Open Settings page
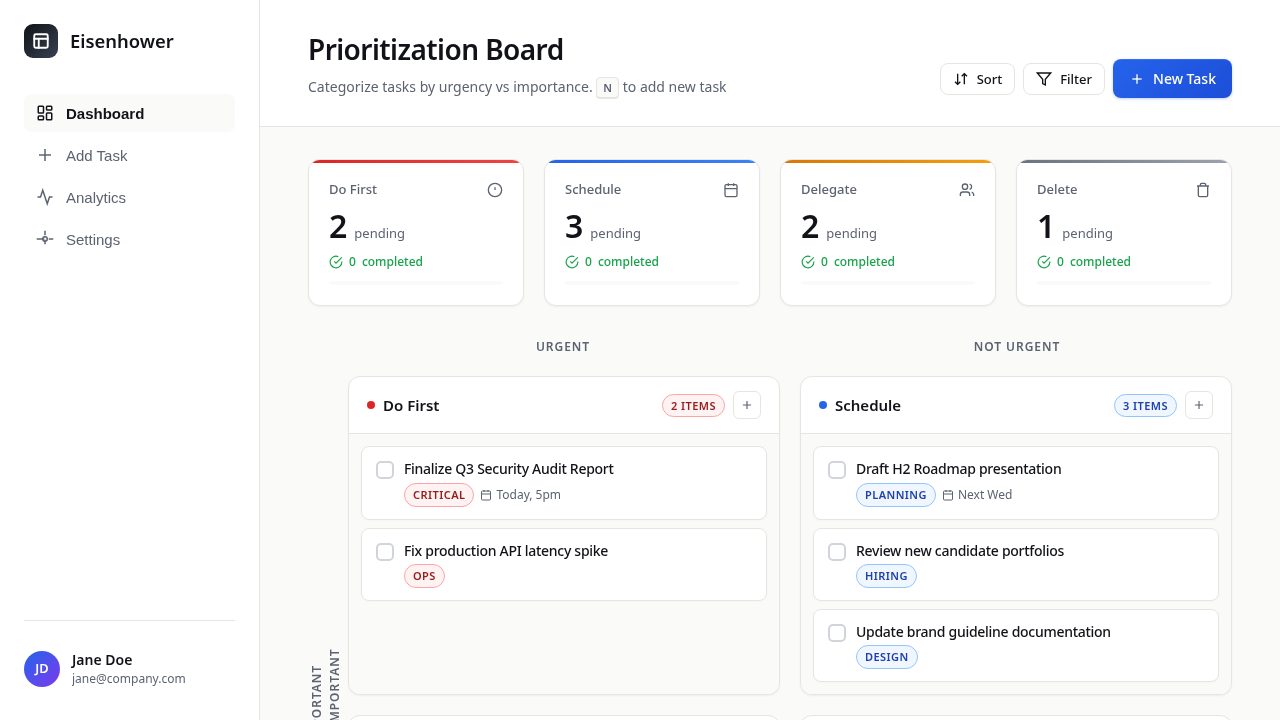The width and height of the screenshot is (1280, 720). pos(129,239)
